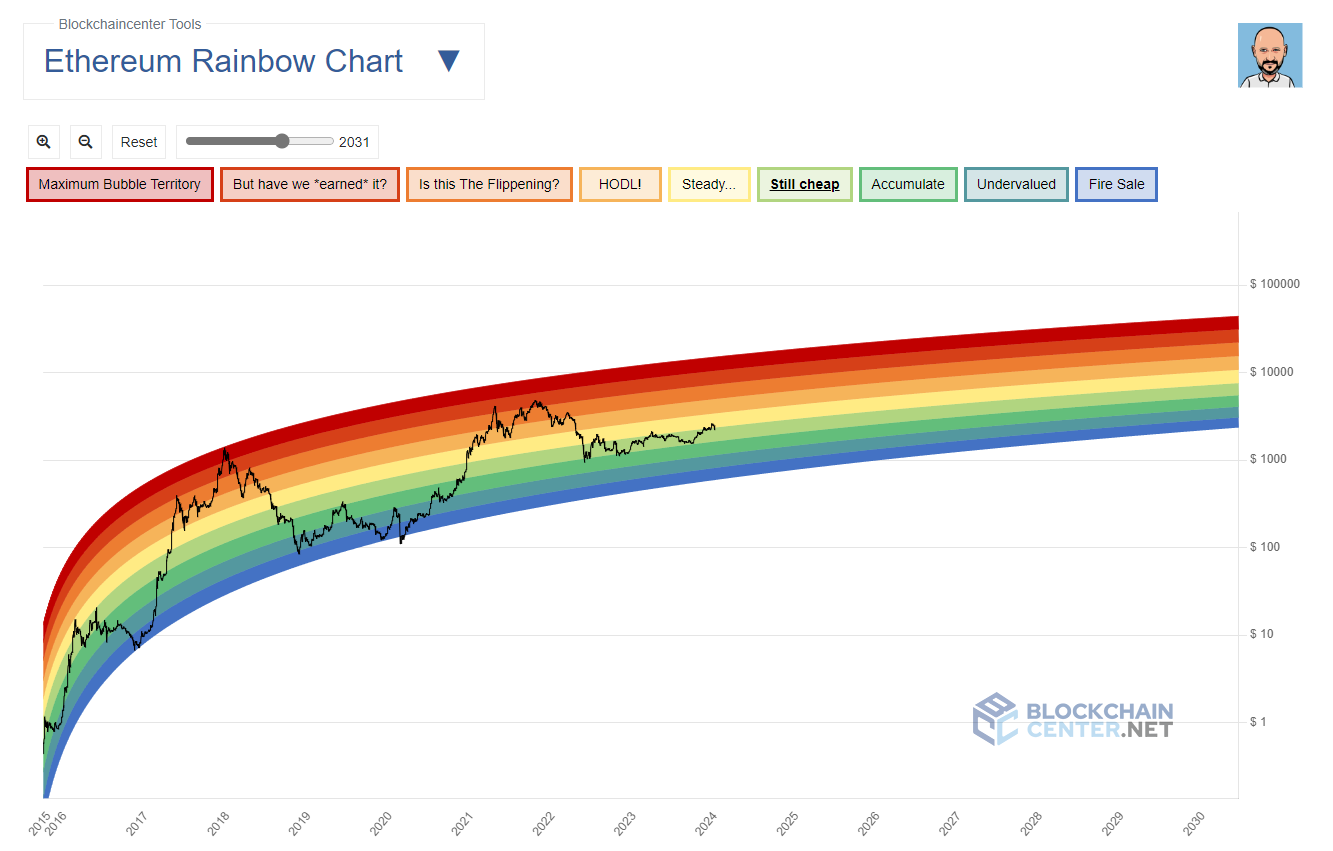The height and width of the screenshot is (851, 1333).
Task: Toggle the Still cheap band
Action: click(805, 185)
